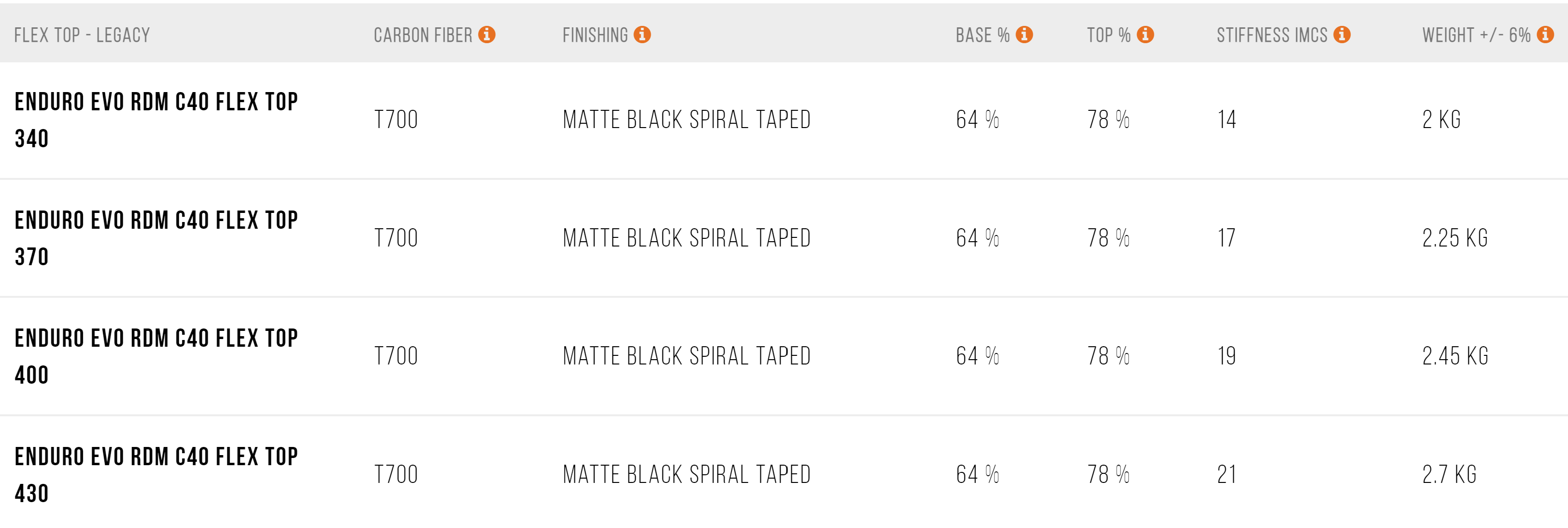Select Enduro Evo RDM C40 Flex Top 430
The height and width of the screenshot is (528, 1568).
click(156, 474)
